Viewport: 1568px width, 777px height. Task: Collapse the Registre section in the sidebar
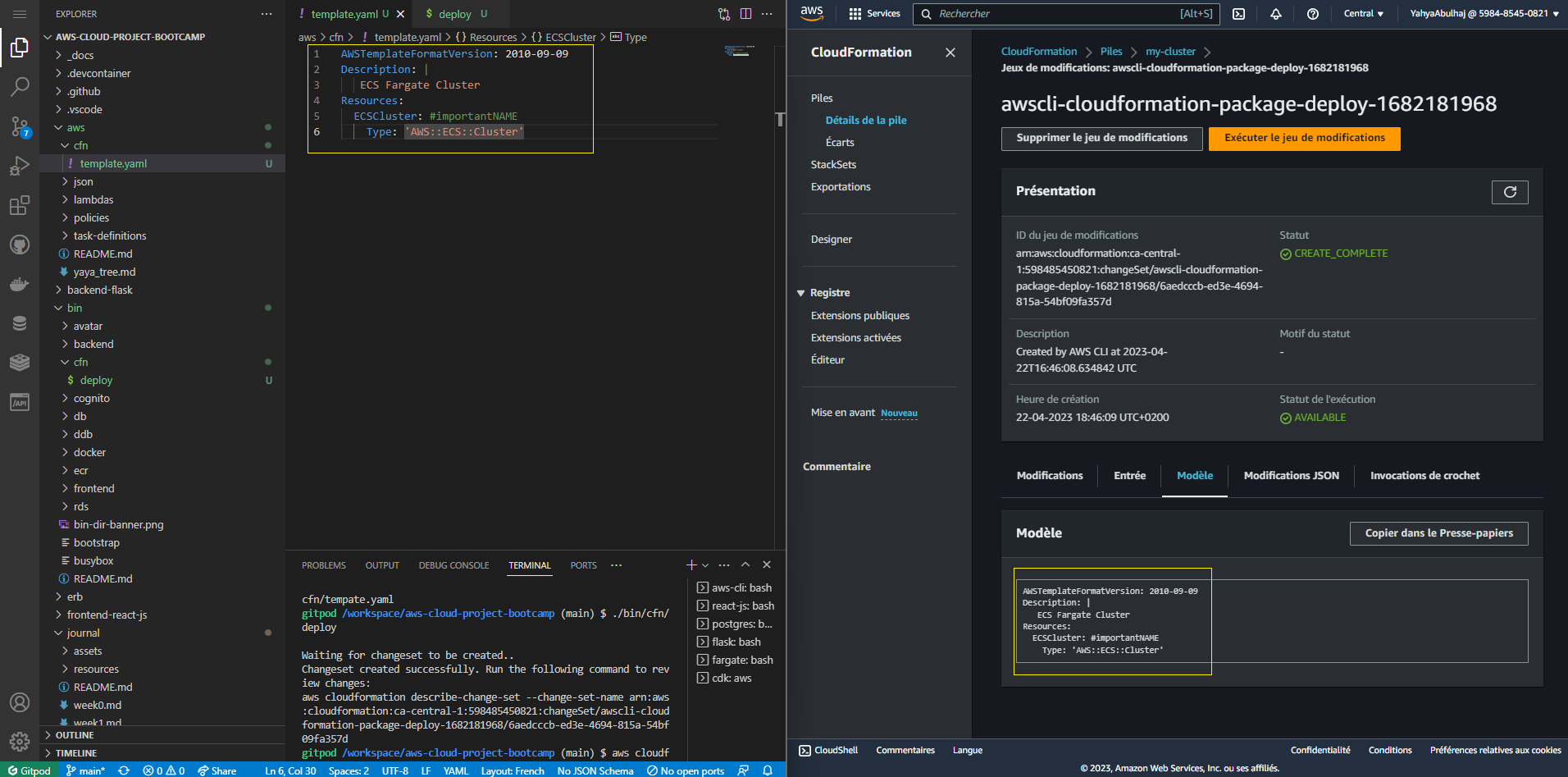tap(801, 293)
